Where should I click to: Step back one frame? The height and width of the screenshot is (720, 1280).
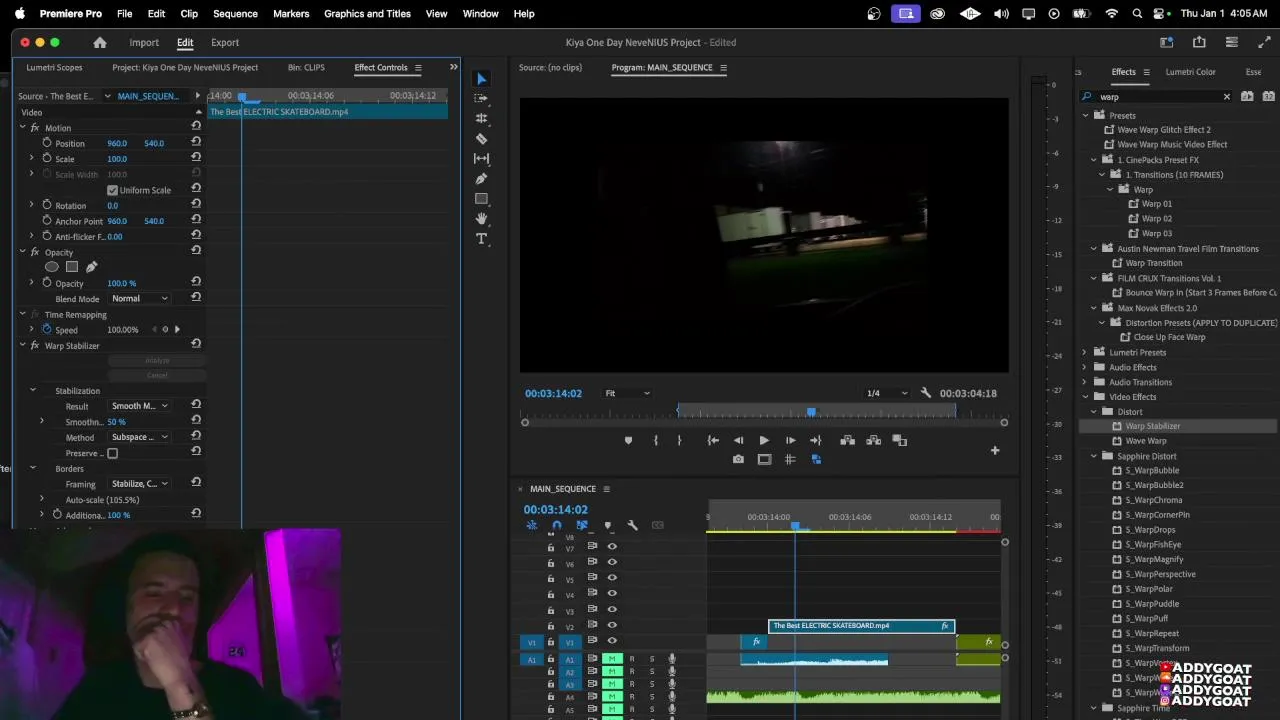pos(738,440)
